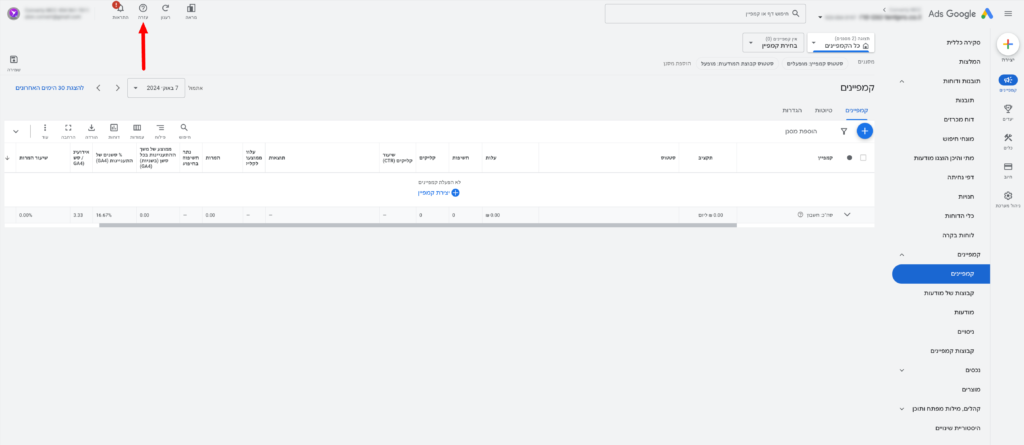Open the notifications bell with red badge
The width and height of the screenshot is (1024, 445).
(119, 9)
